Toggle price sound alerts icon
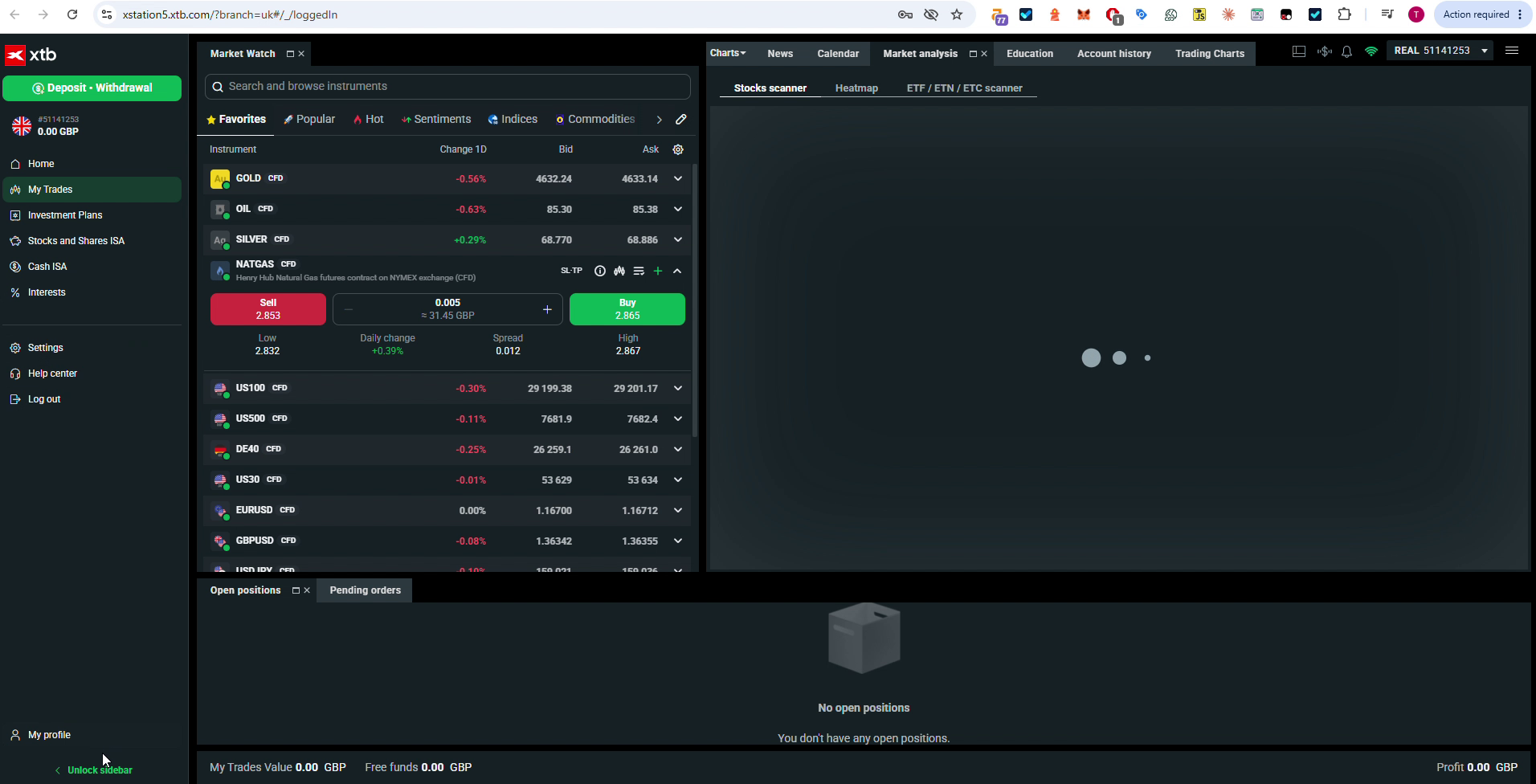This screenshot has width=1536, height=784. pyautogui.click(x=1325, y=51)
